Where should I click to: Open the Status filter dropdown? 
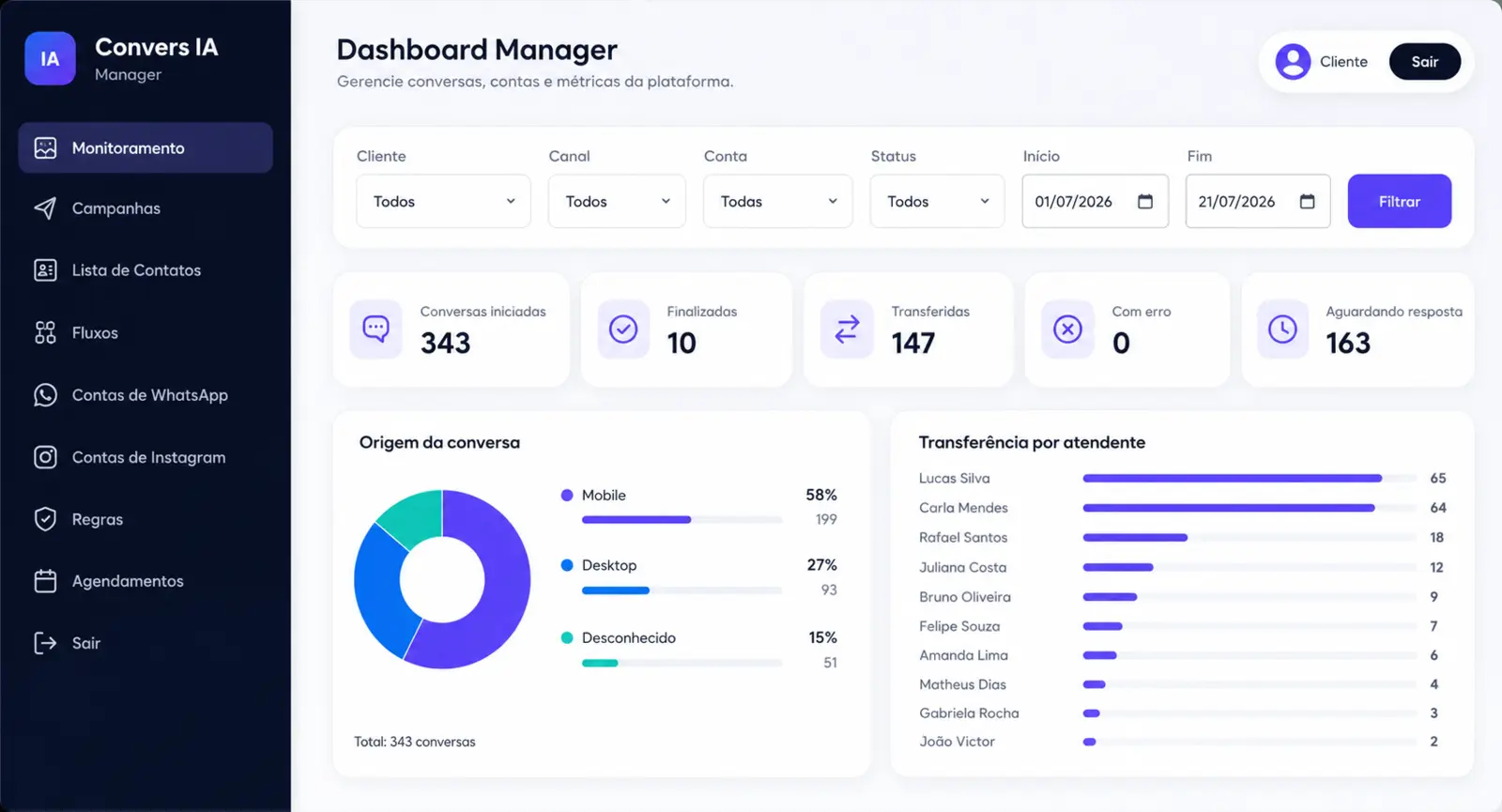coord(937,201)
